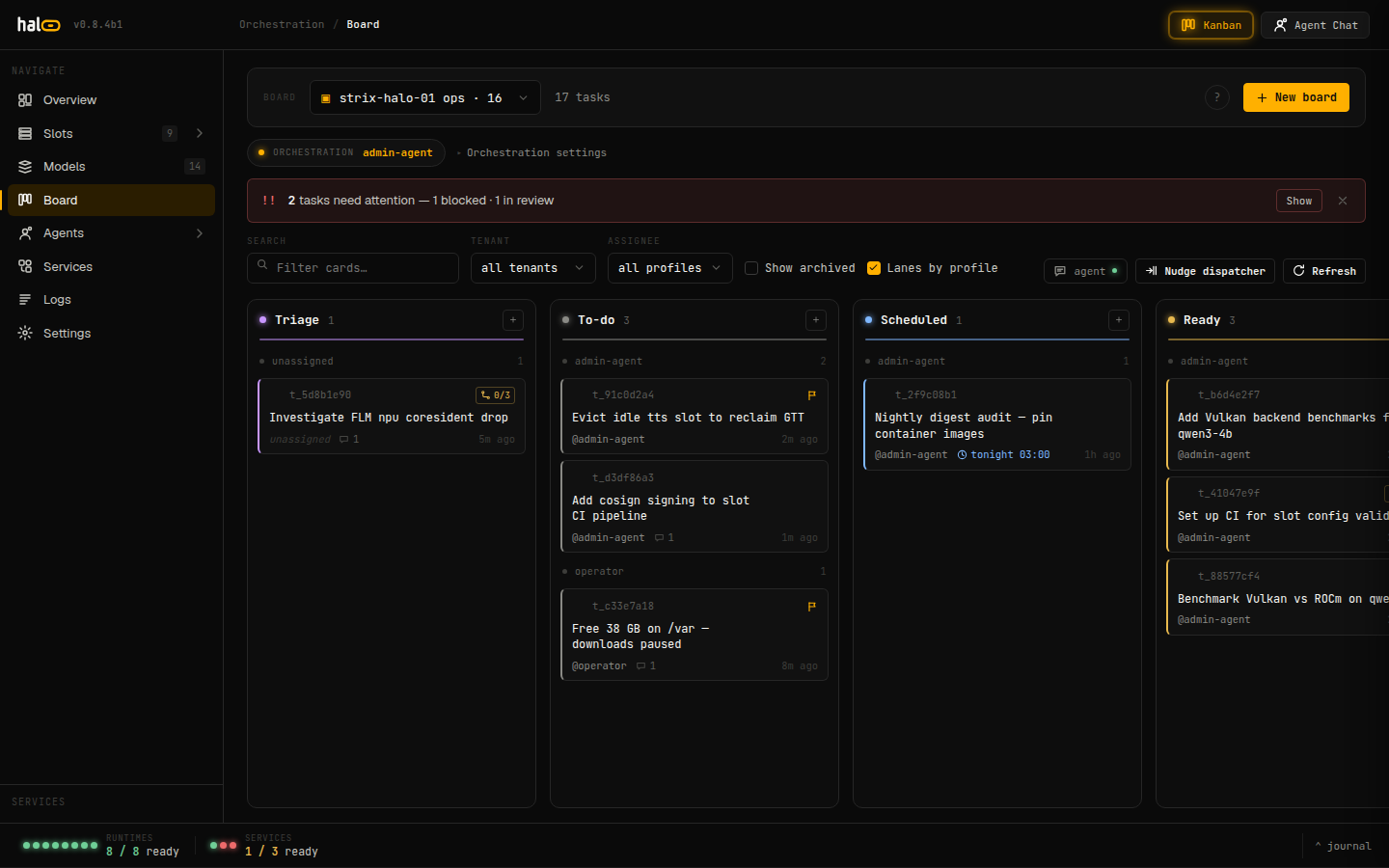
Task: Open Set up CI for slot config card
Action: [x=1277, y=515]
